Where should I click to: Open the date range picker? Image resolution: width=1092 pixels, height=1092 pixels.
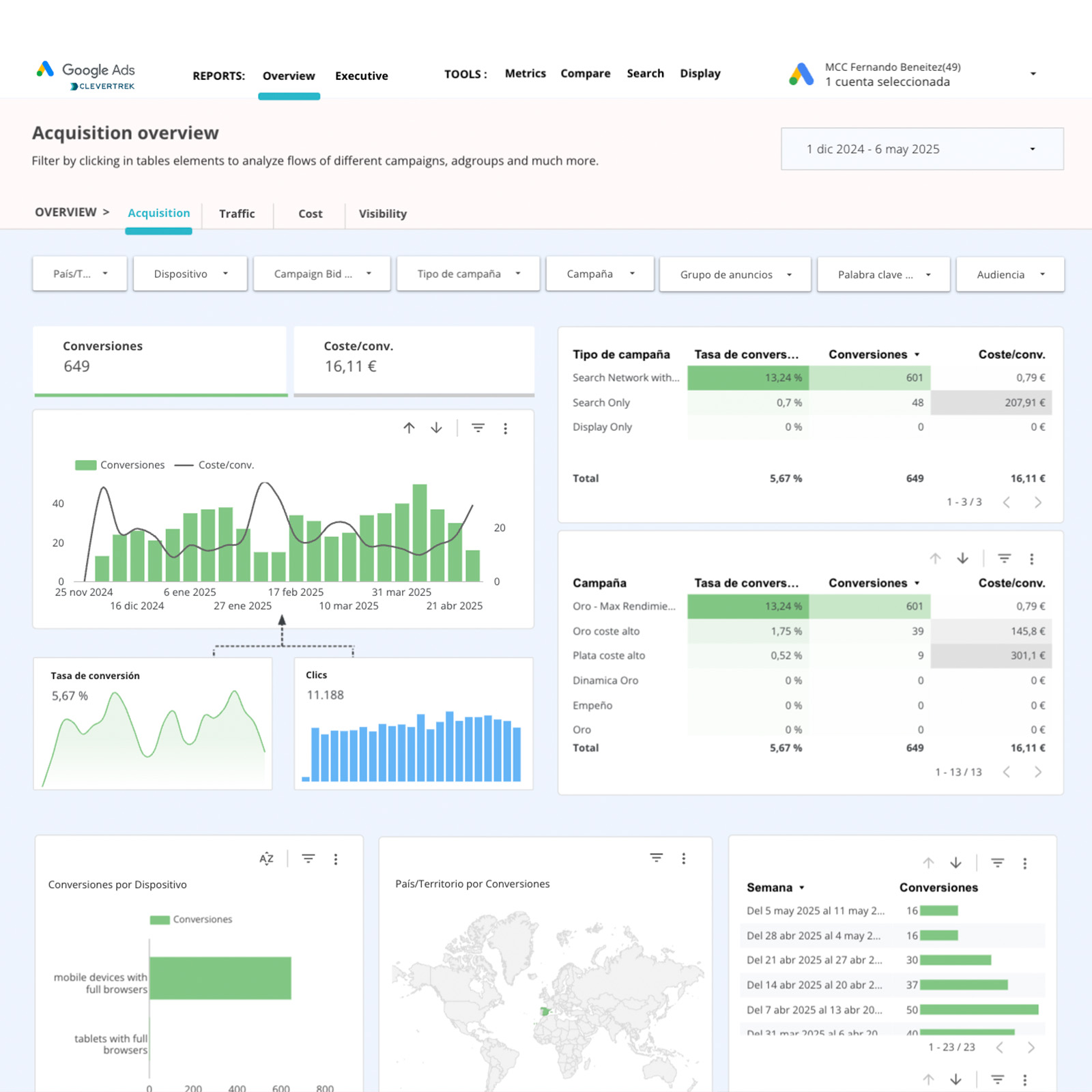point(921,149)
